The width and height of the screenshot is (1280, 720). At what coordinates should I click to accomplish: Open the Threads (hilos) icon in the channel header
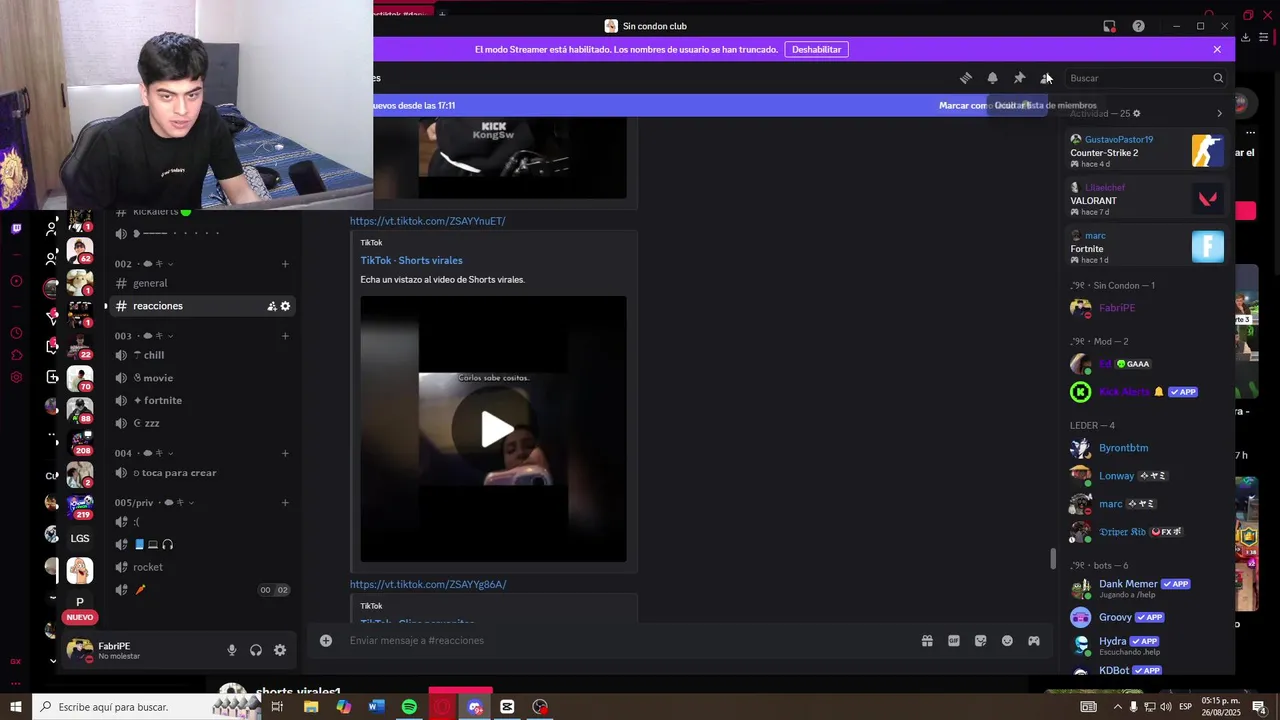pos(966,78)
